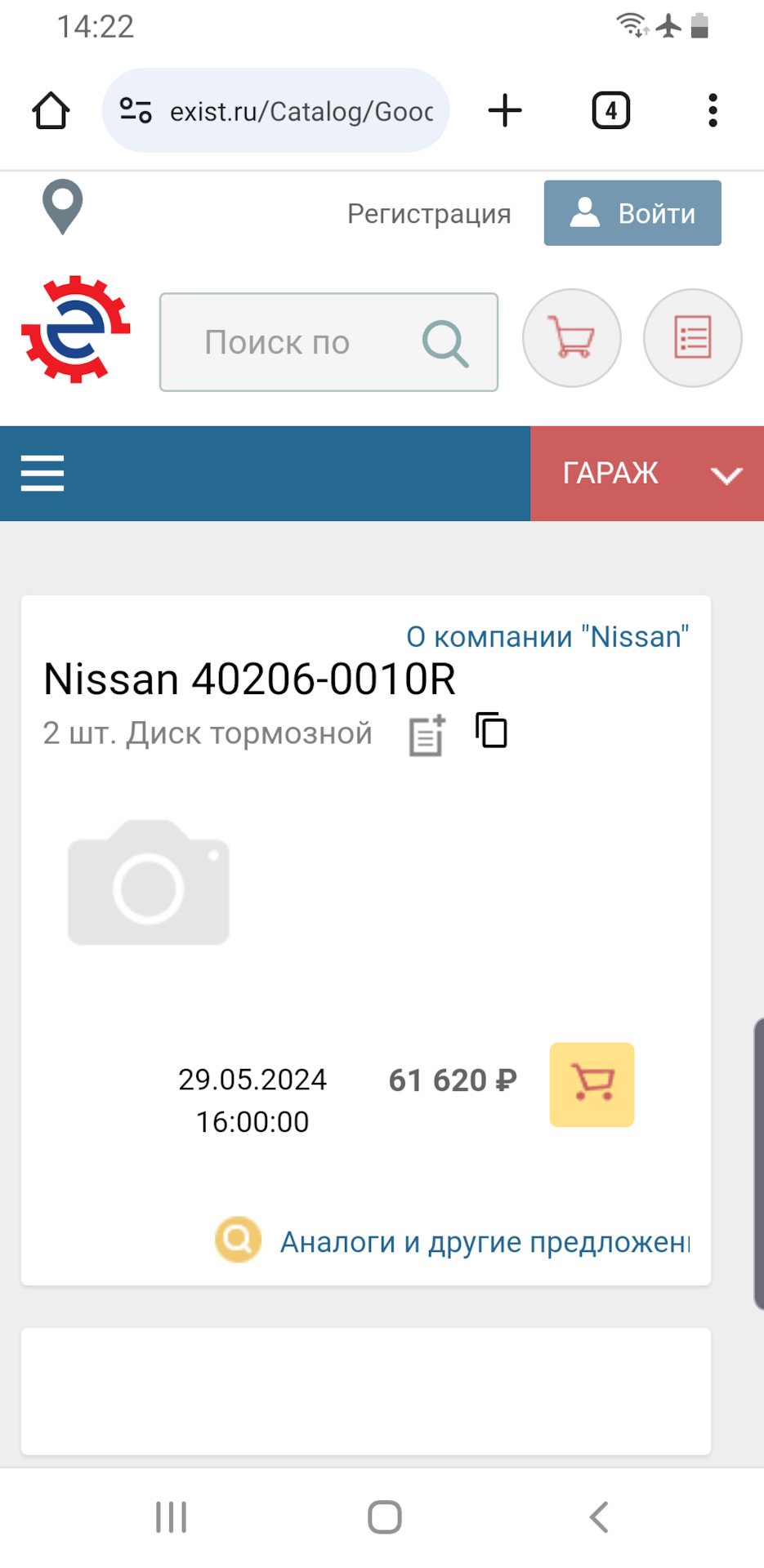Tap the location pin icon
Screen dimensions: 764x1568
click(63, 207)
